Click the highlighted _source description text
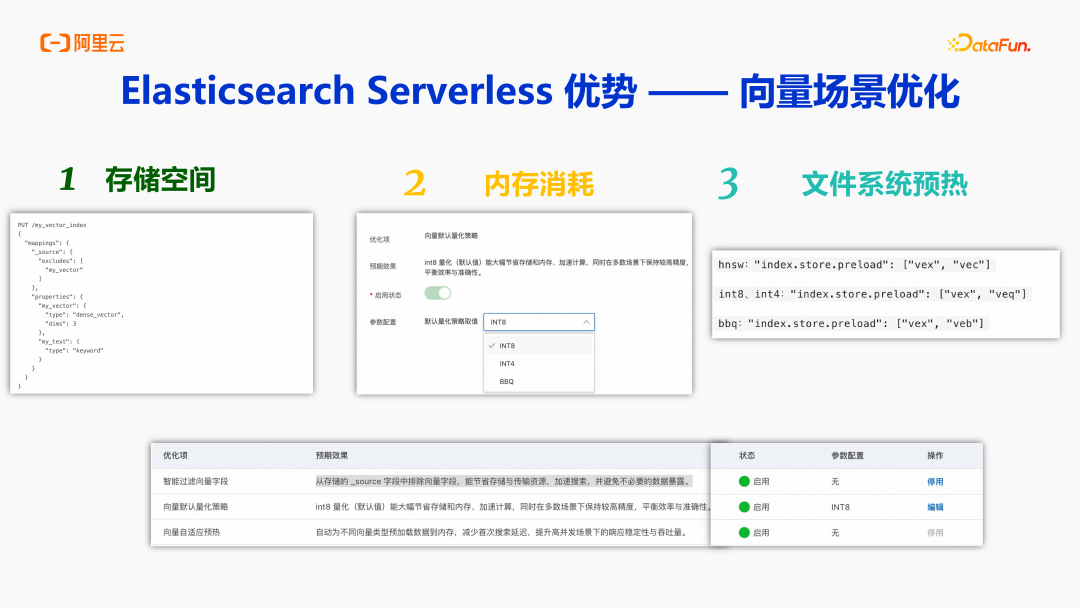 [x=503, y=481]
